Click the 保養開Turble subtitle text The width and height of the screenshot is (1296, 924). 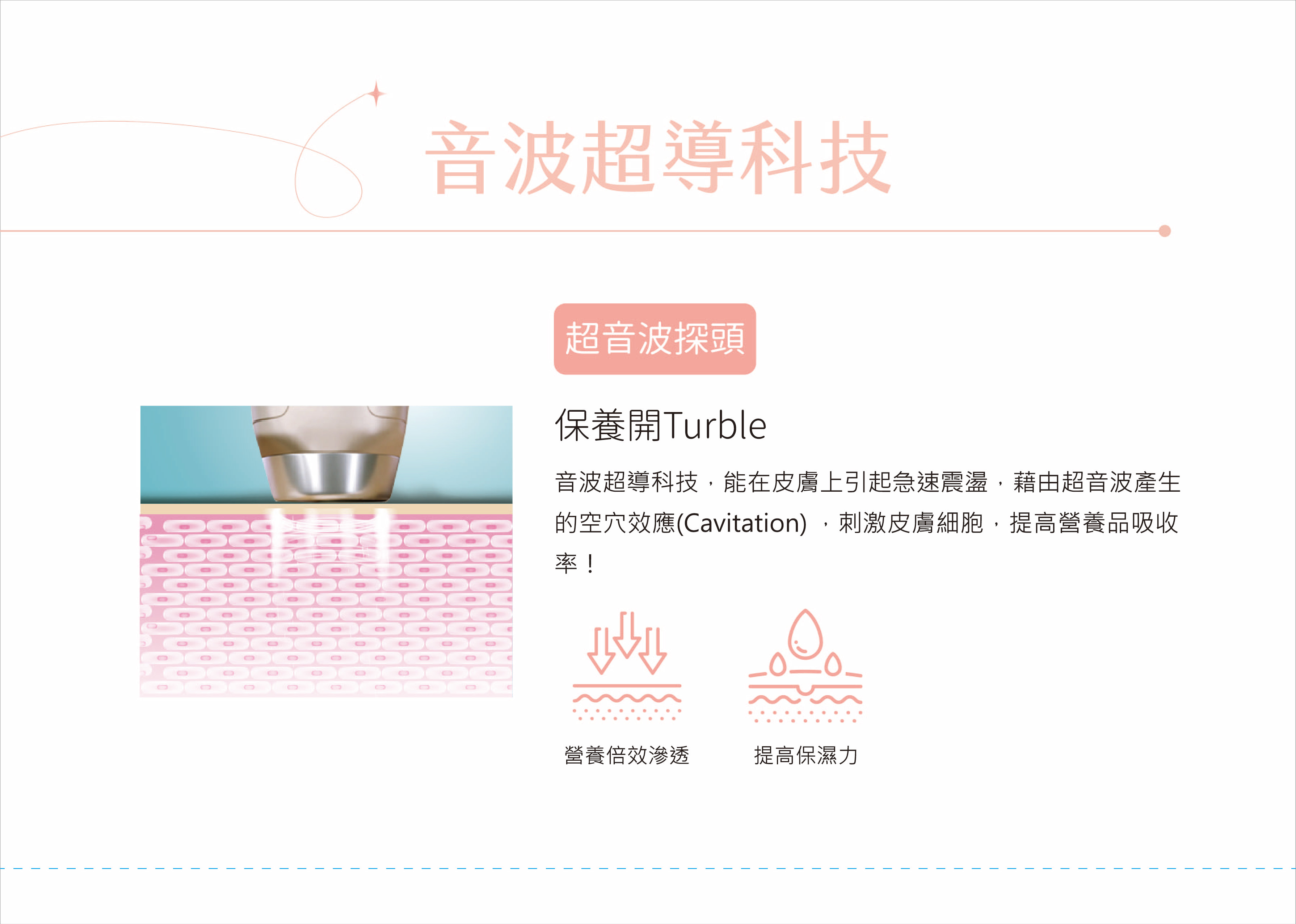point(661,425)
